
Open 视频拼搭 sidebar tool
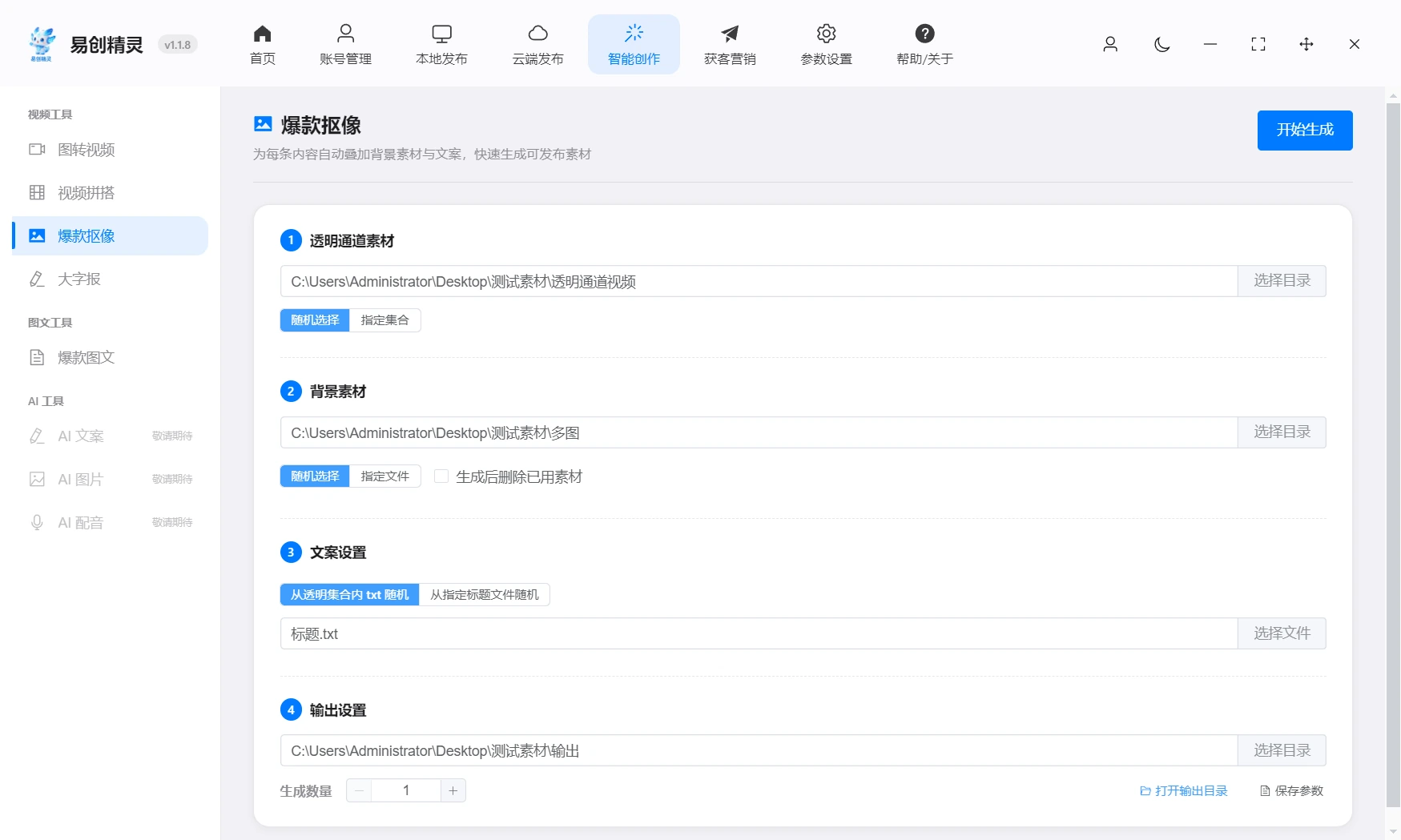point(111,193)
